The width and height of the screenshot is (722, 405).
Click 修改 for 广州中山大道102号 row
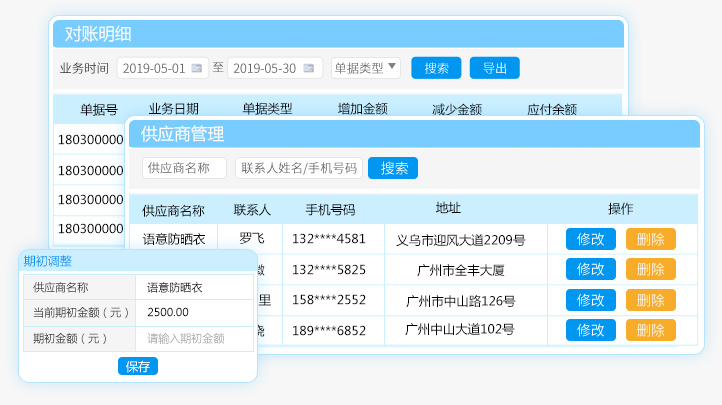click(590, 330)
